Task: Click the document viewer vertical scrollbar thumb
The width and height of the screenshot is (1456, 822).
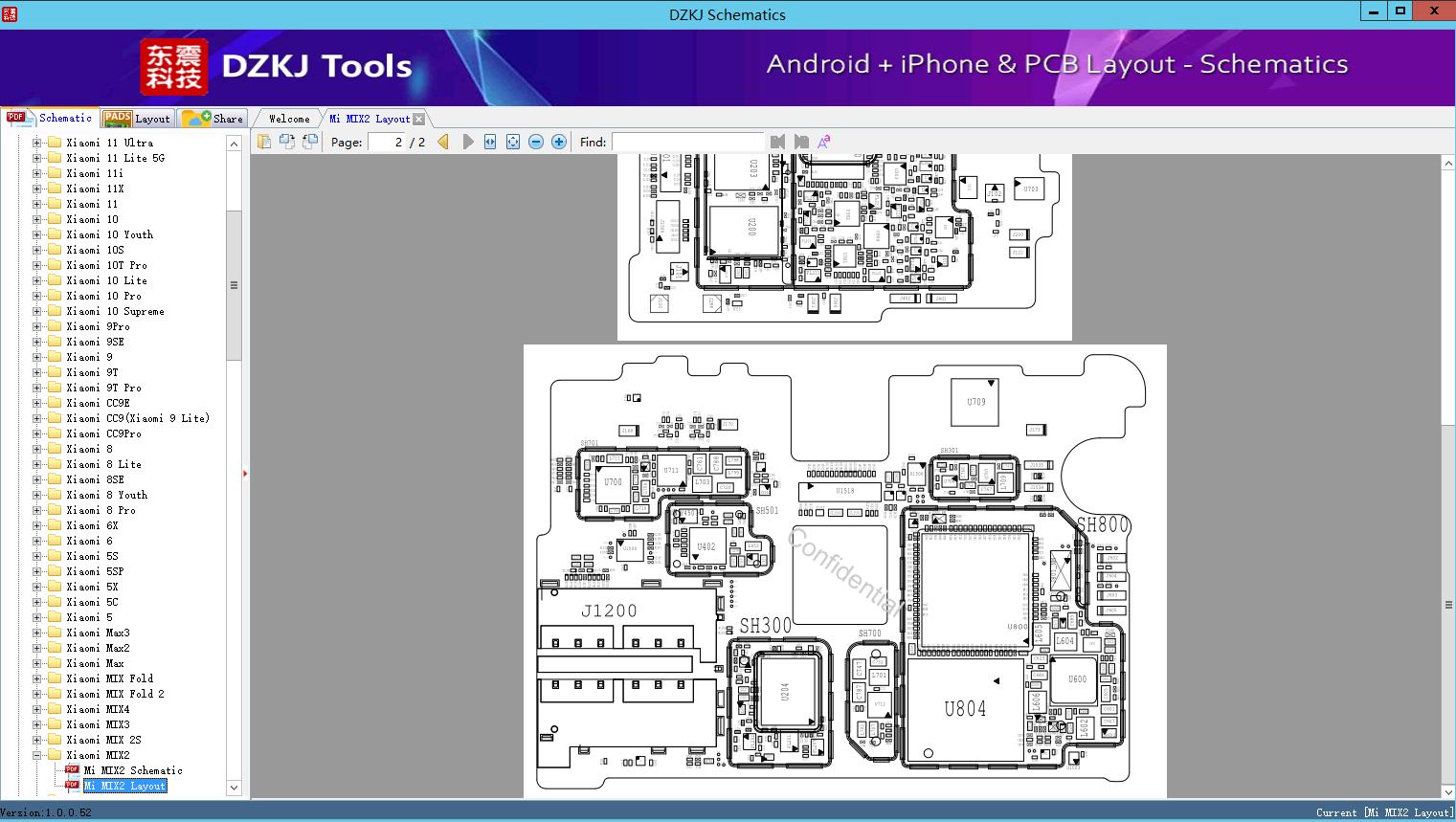Action: coord(1448,605)
